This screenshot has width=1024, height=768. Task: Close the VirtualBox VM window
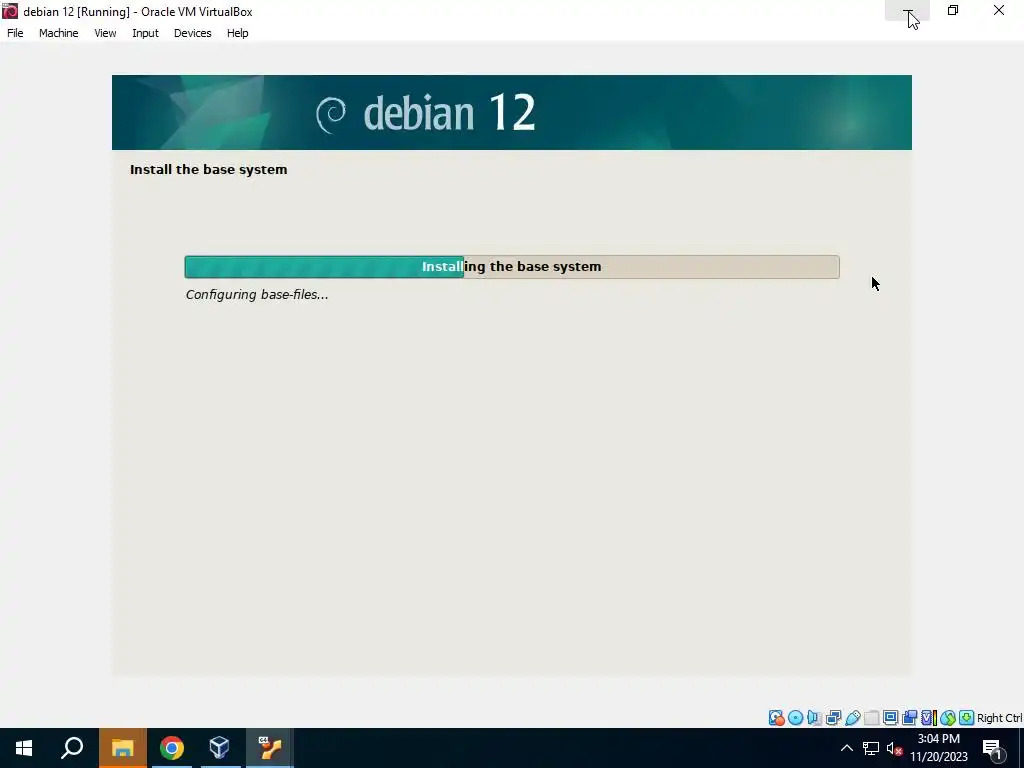pyautogui.click(x=999, y=10)
